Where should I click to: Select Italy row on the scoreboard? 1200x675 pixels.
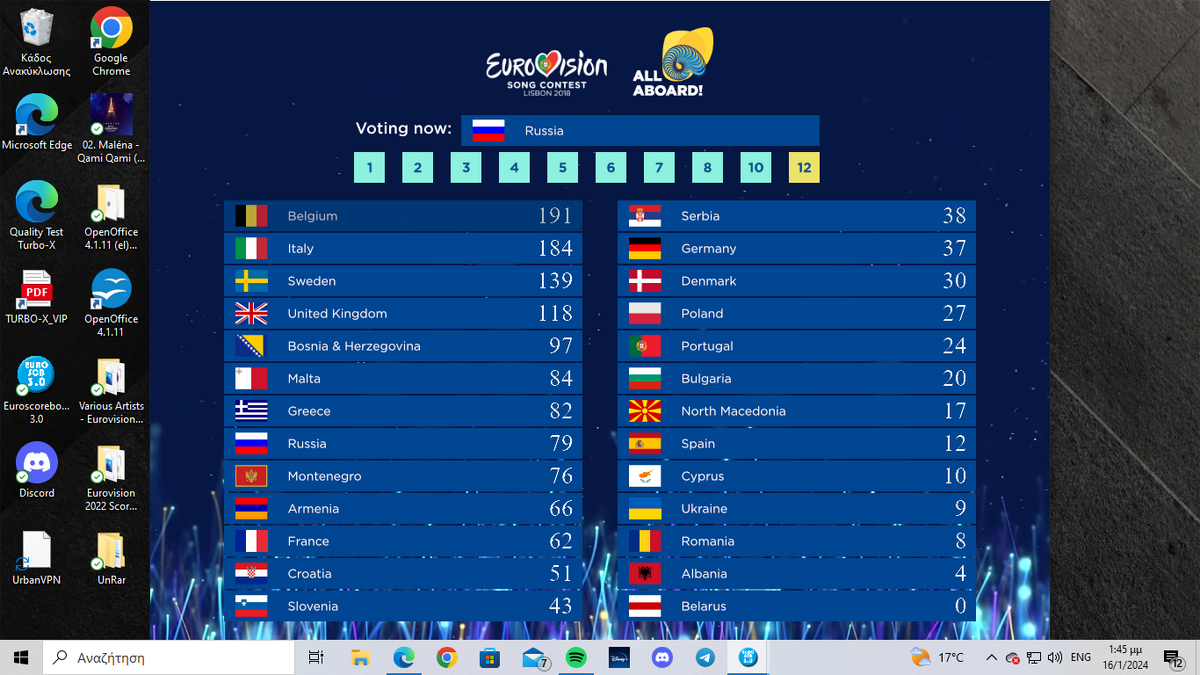click(403, 248)
